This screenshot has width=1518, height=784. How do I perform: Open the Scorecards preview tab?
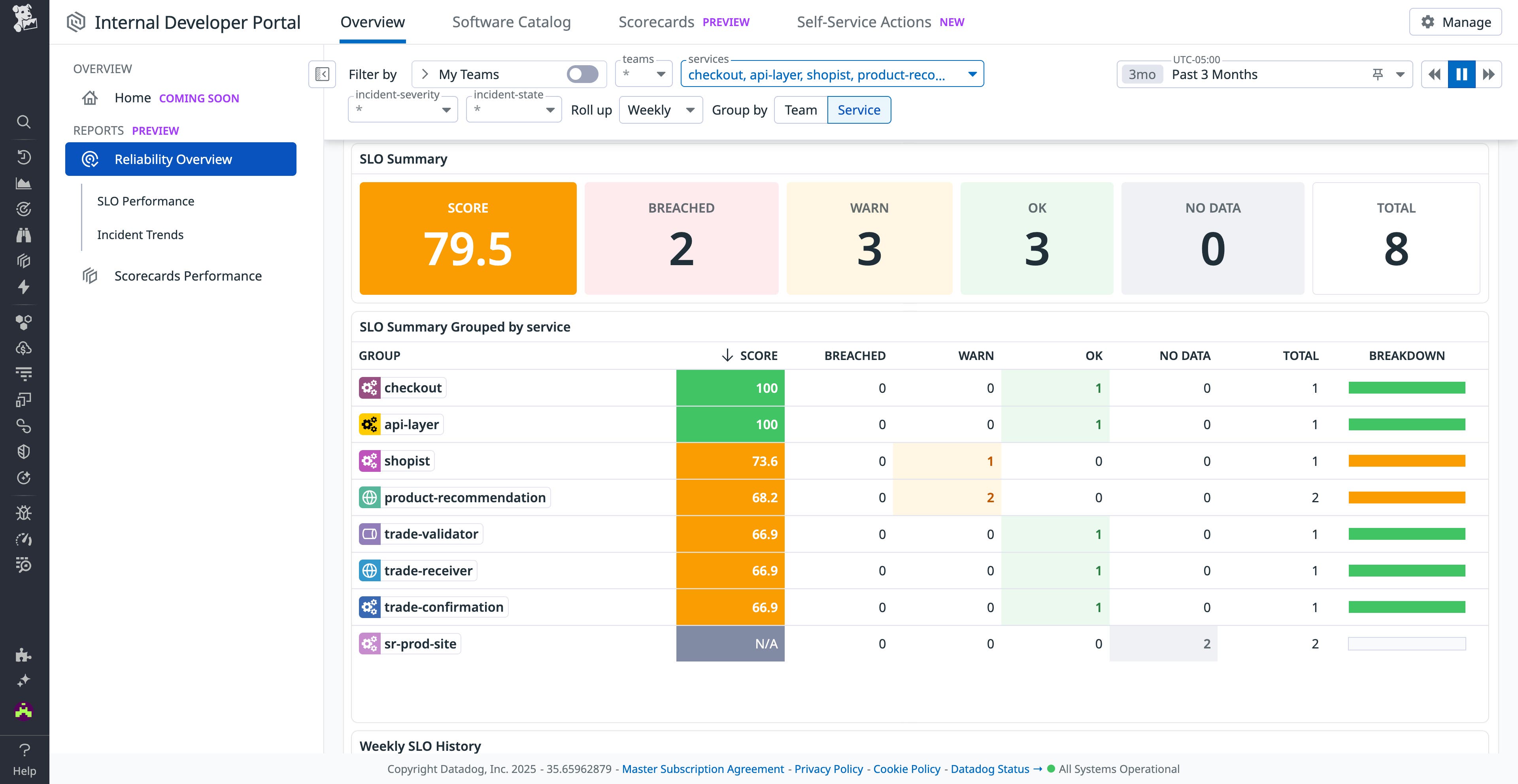click(x=656, y=22)
